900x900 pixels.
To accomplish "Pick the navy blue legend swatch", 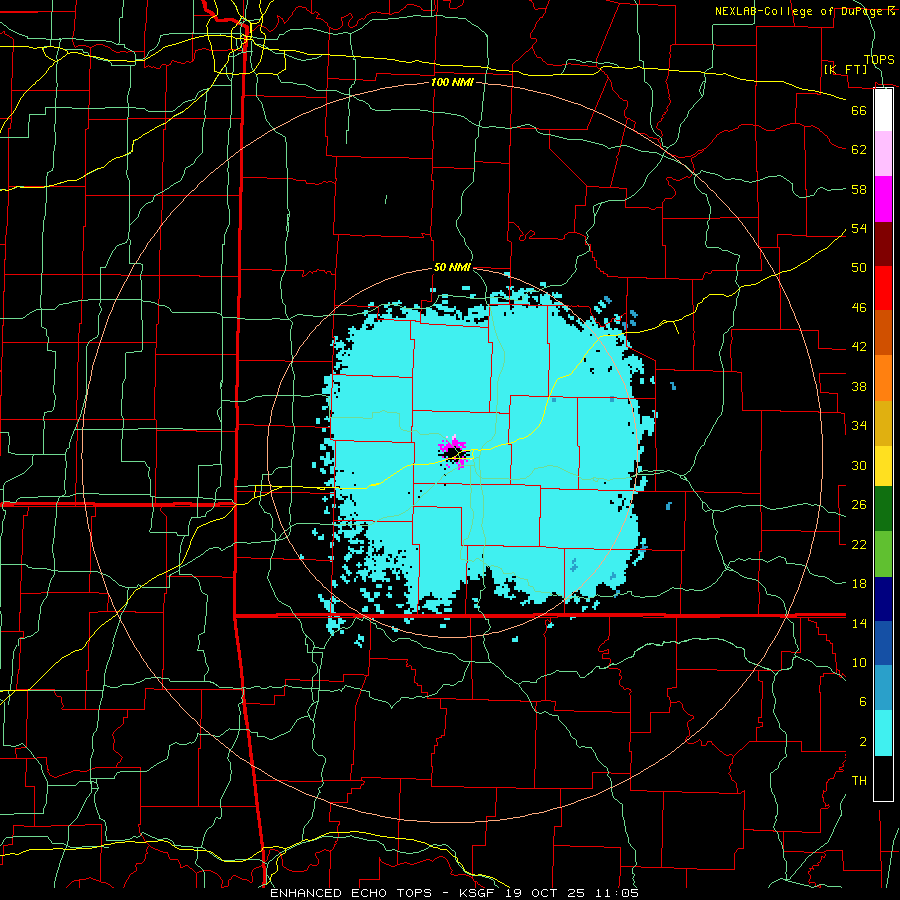I will [883, 599].
